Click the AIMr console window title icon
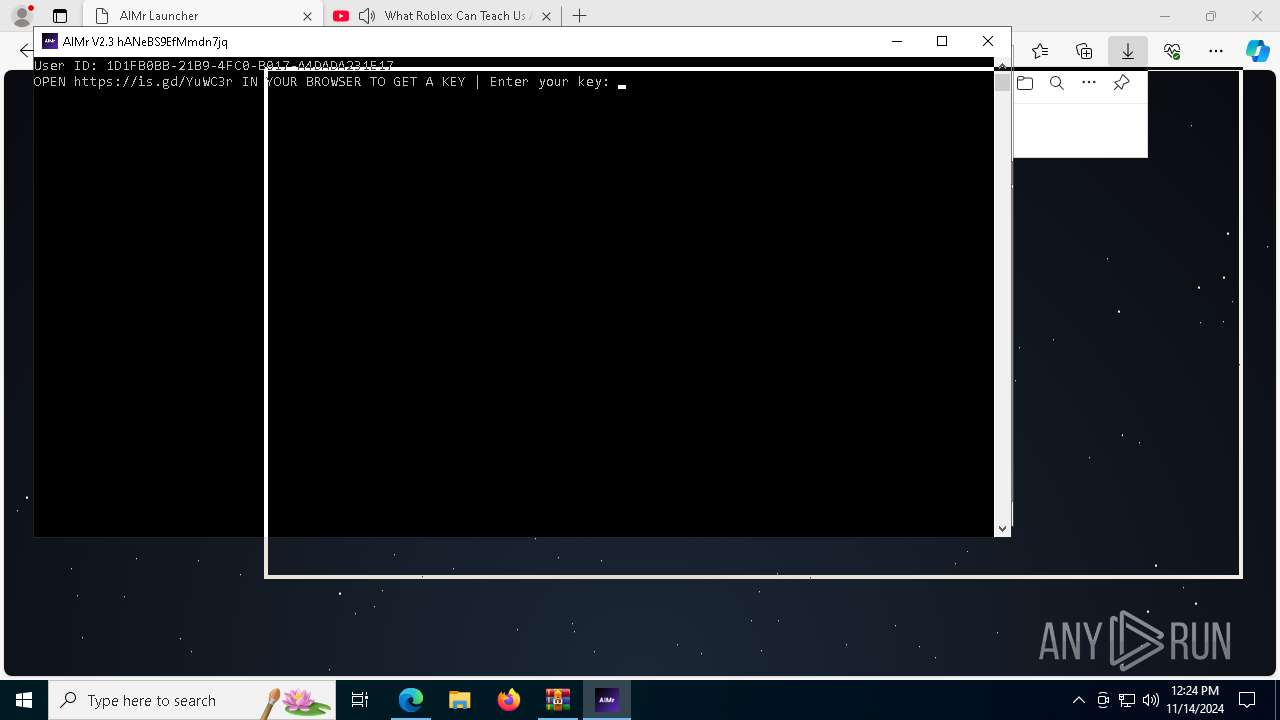This screenshot has height=720, width=1280. 50,42
